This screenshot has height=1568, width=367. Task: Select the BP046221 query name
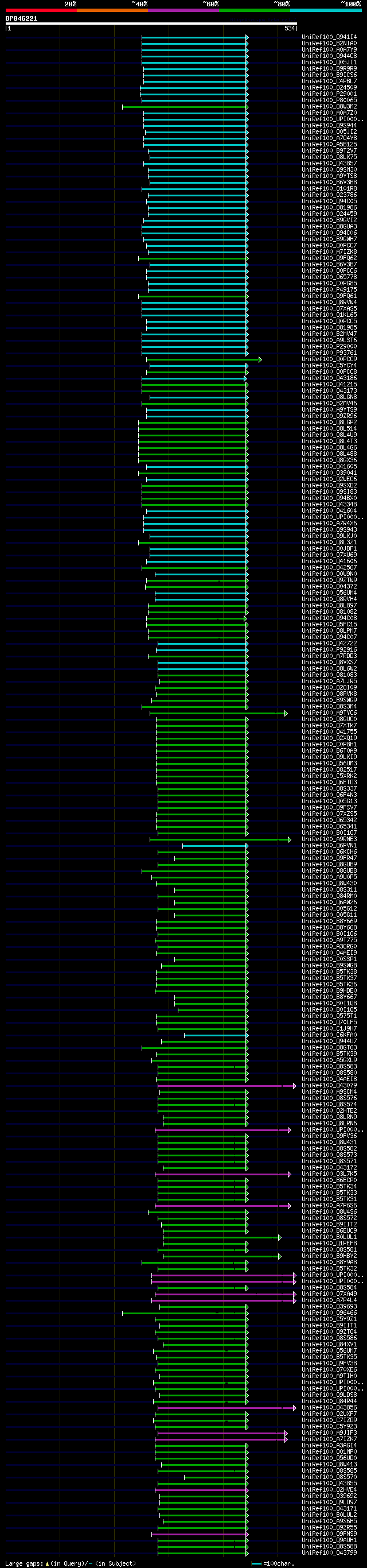[21, 19]
